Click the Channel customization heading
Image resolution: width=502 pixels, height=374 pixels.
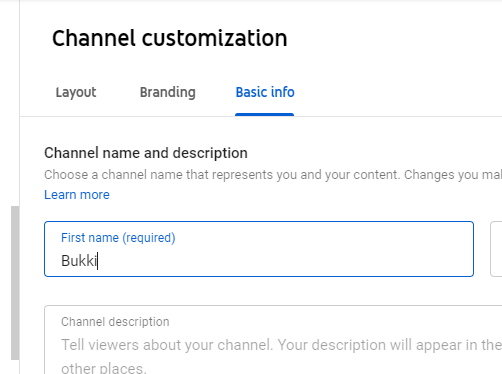pos(169,38)
